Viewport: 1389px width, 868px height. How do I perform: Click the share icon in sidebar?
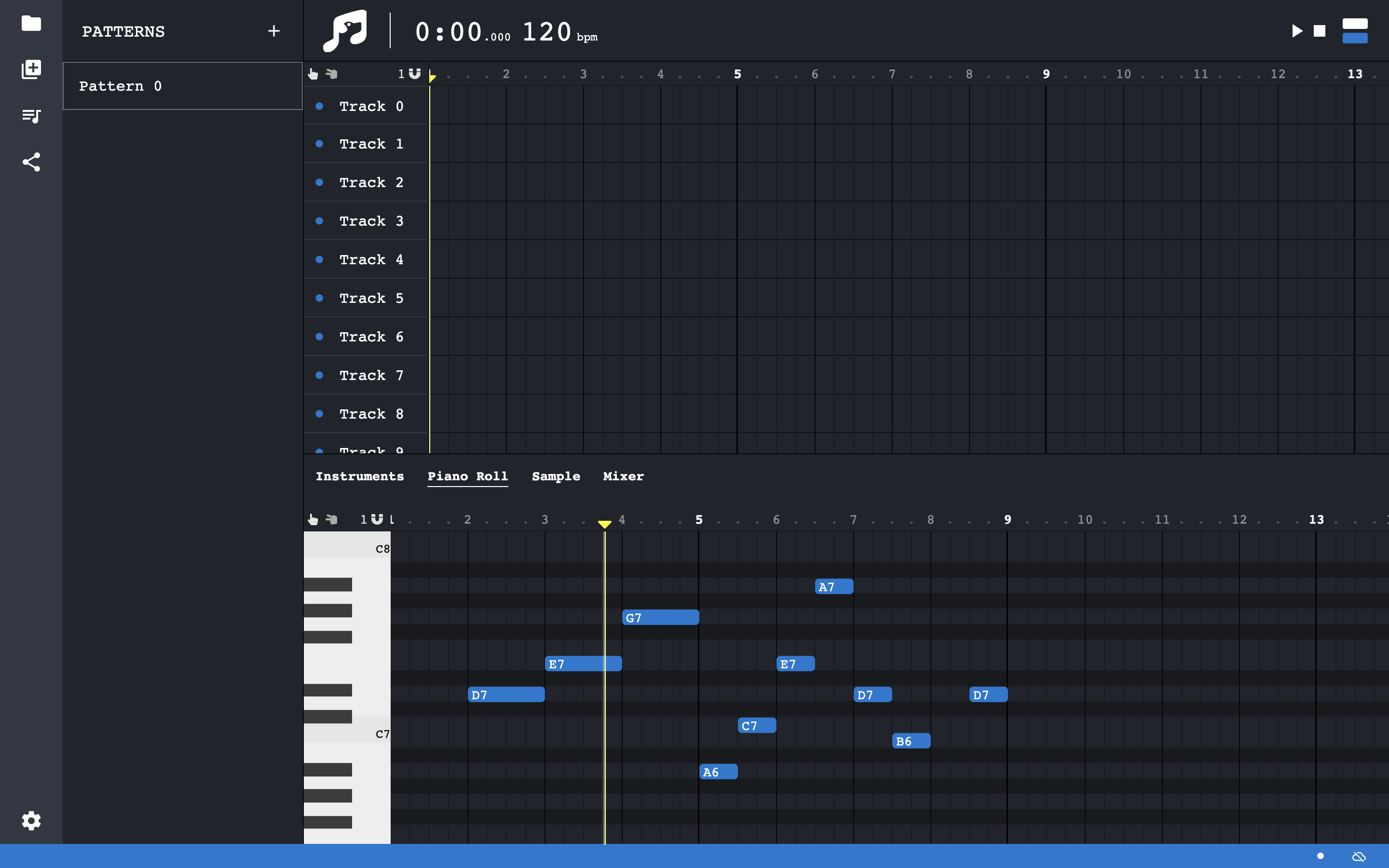pos(31,162)
